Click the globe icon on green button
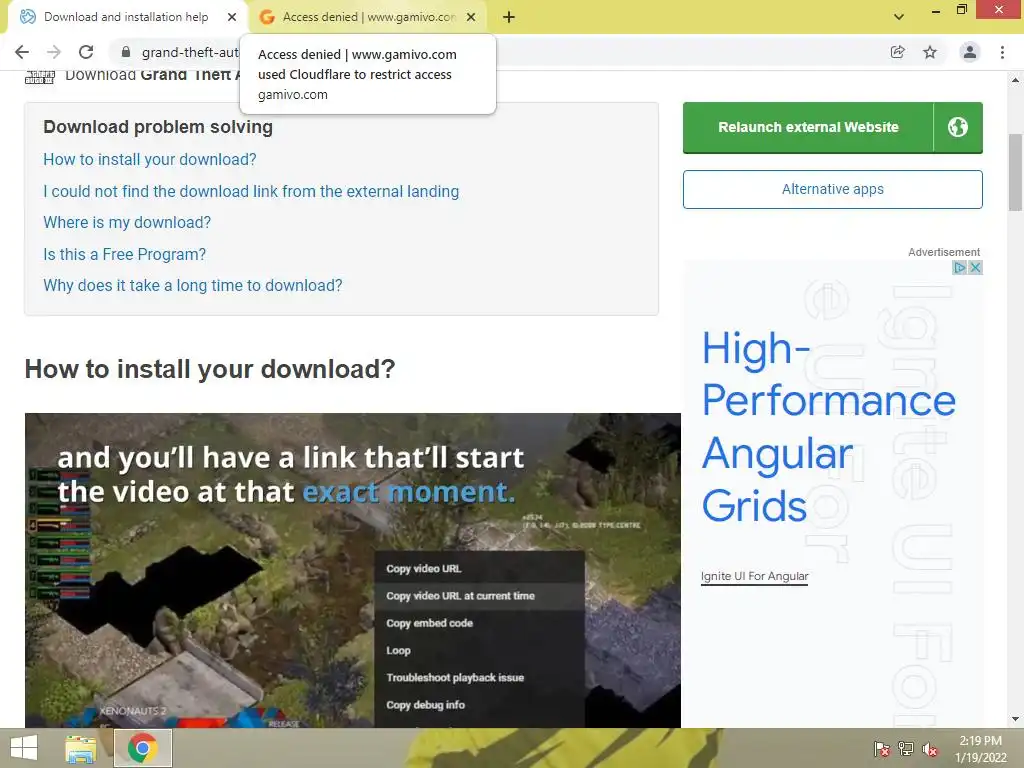This screenshot has height=768, width=1024. click(958, 127)
